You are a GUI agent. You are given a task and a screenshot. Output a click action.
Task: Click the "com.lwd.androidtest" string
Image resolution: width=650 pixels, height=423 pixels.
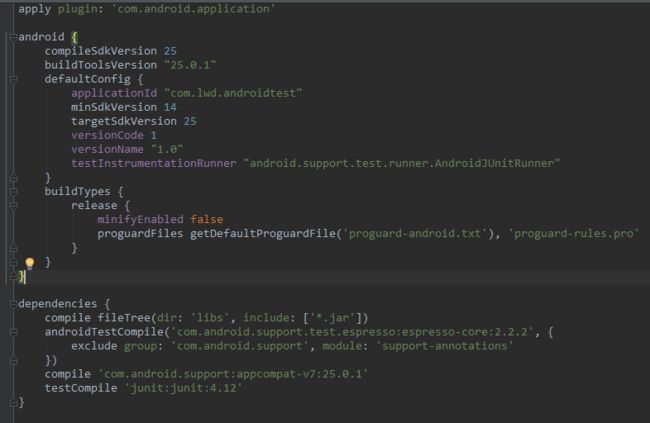[233, 93]
